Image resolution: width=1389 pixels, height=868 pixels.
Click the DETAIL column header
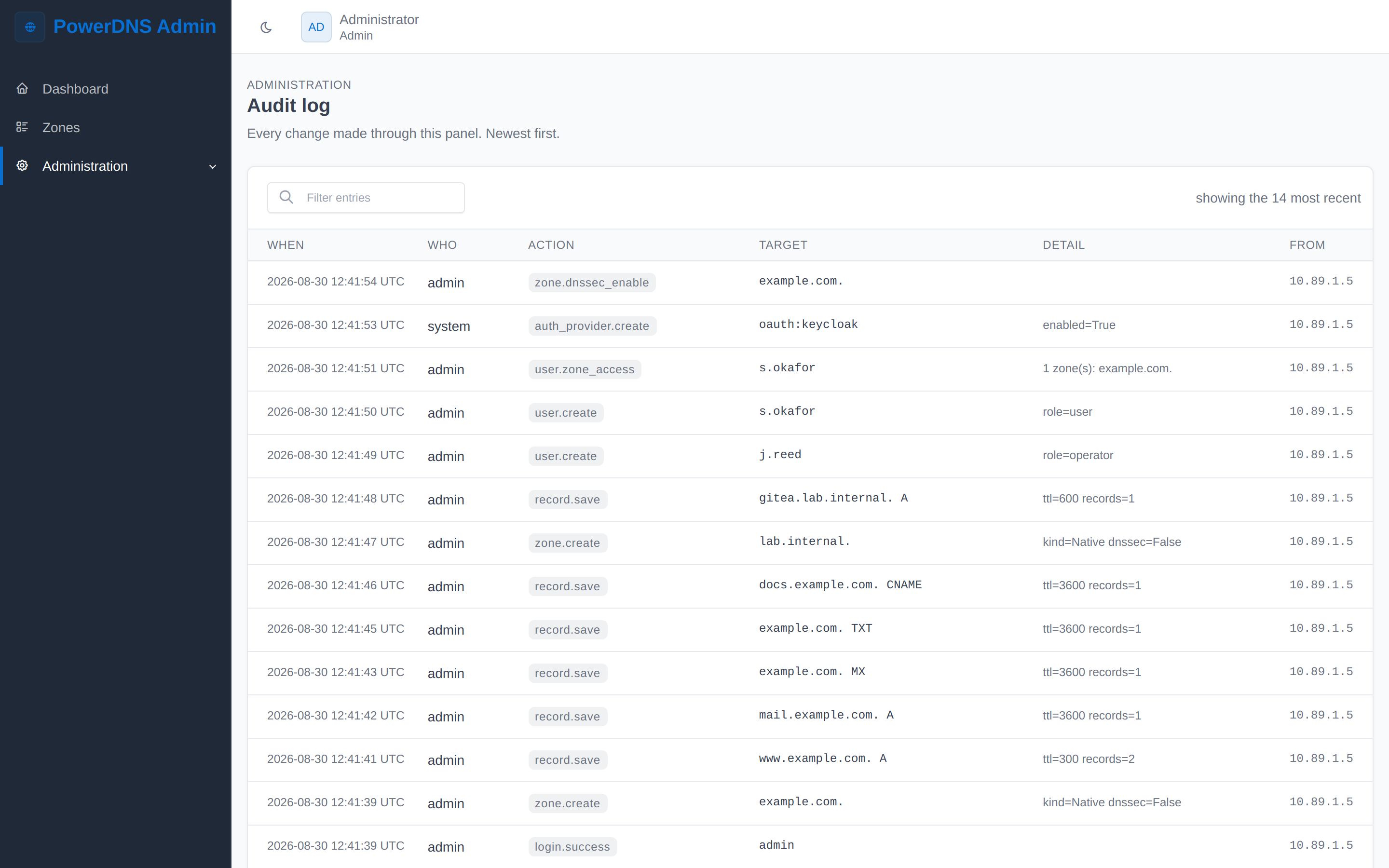coord(1063,245)
